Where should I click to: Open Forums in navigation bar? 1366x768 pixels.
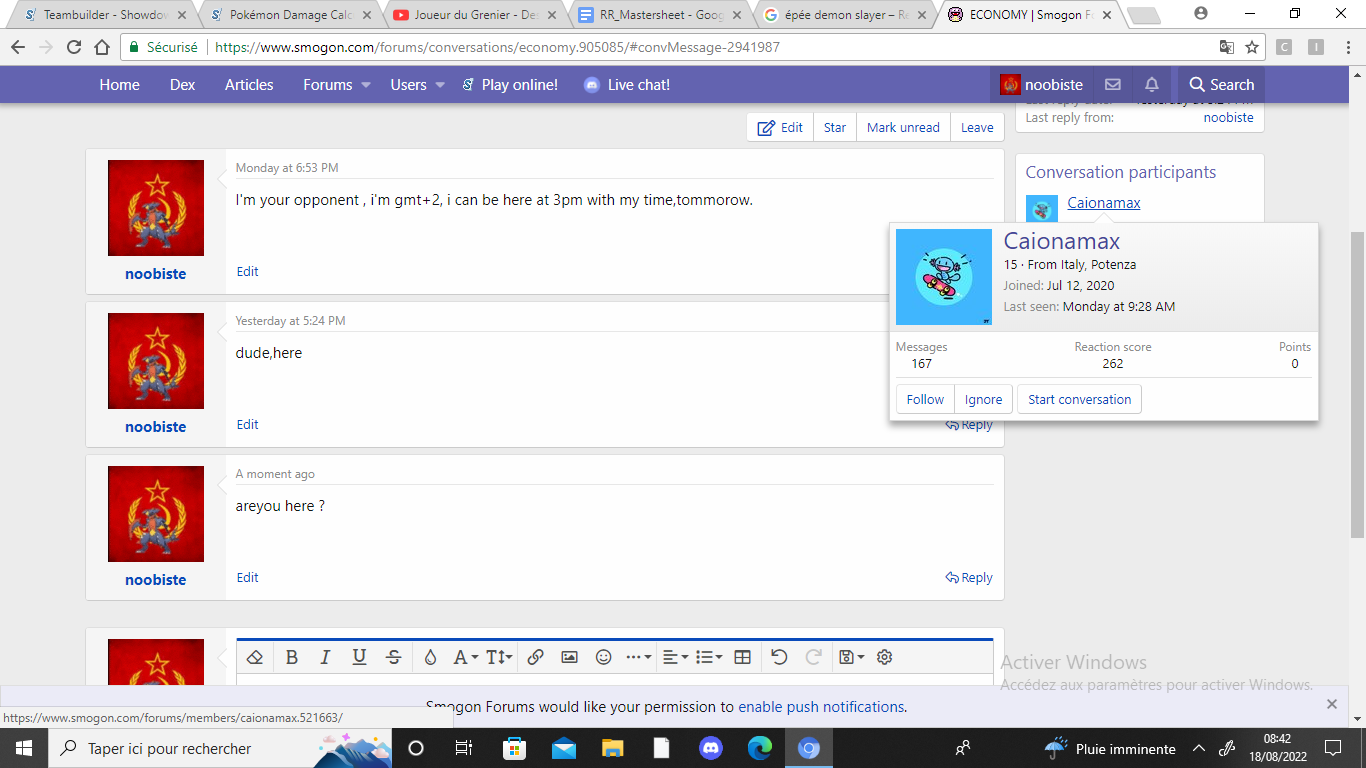tap(327, 85)
